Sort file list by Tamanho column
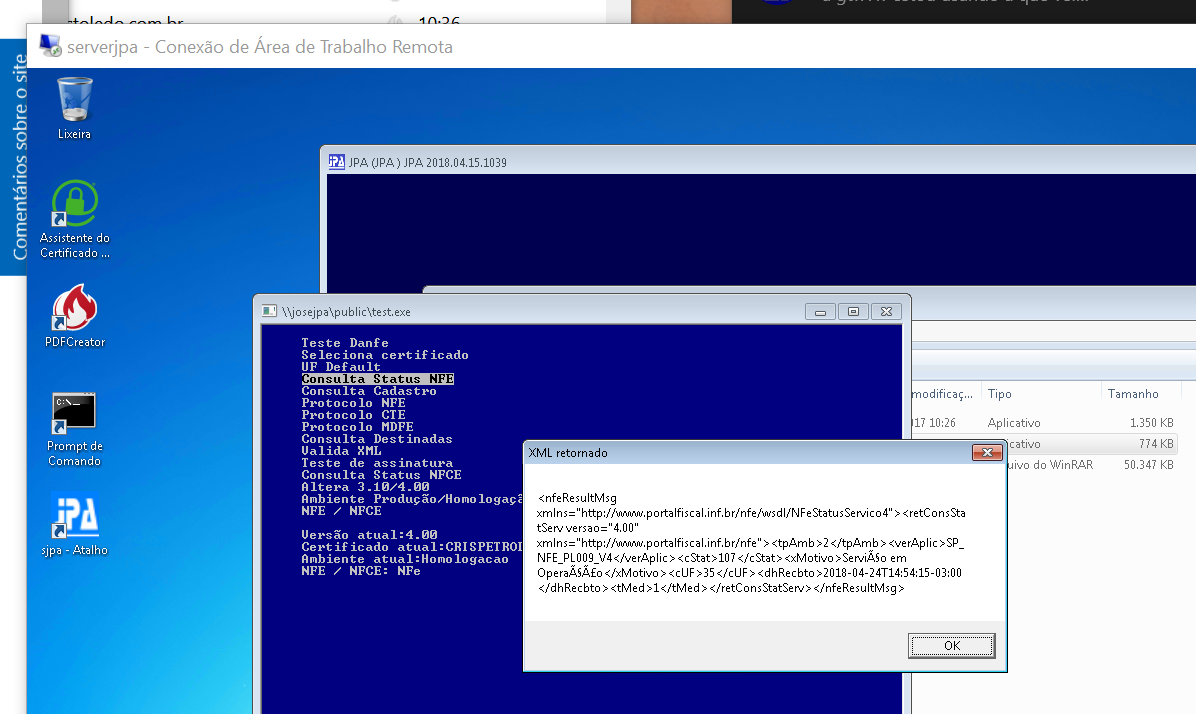 tap(1132, 394)
